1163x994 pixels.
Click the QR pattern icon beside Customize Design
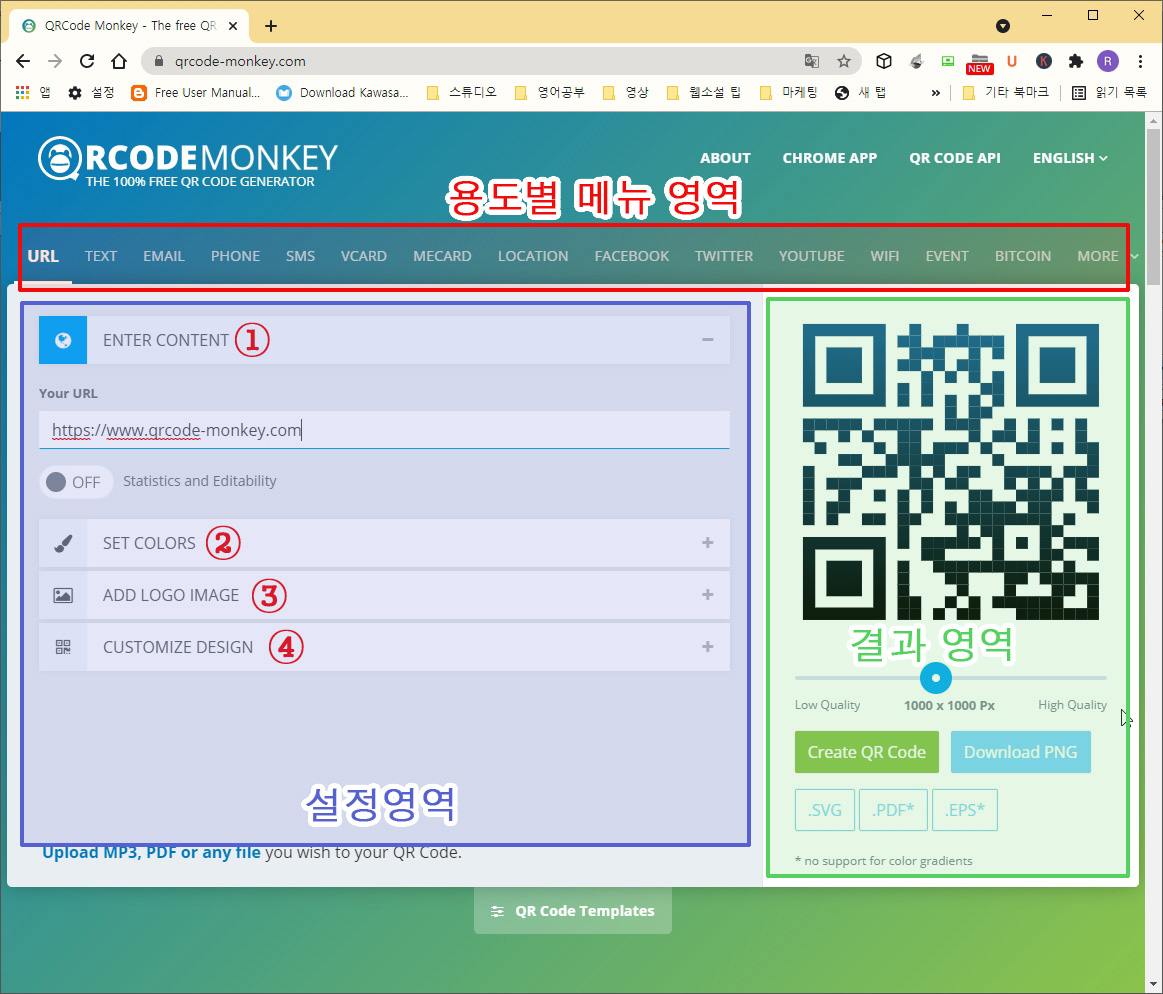point(64,647)
